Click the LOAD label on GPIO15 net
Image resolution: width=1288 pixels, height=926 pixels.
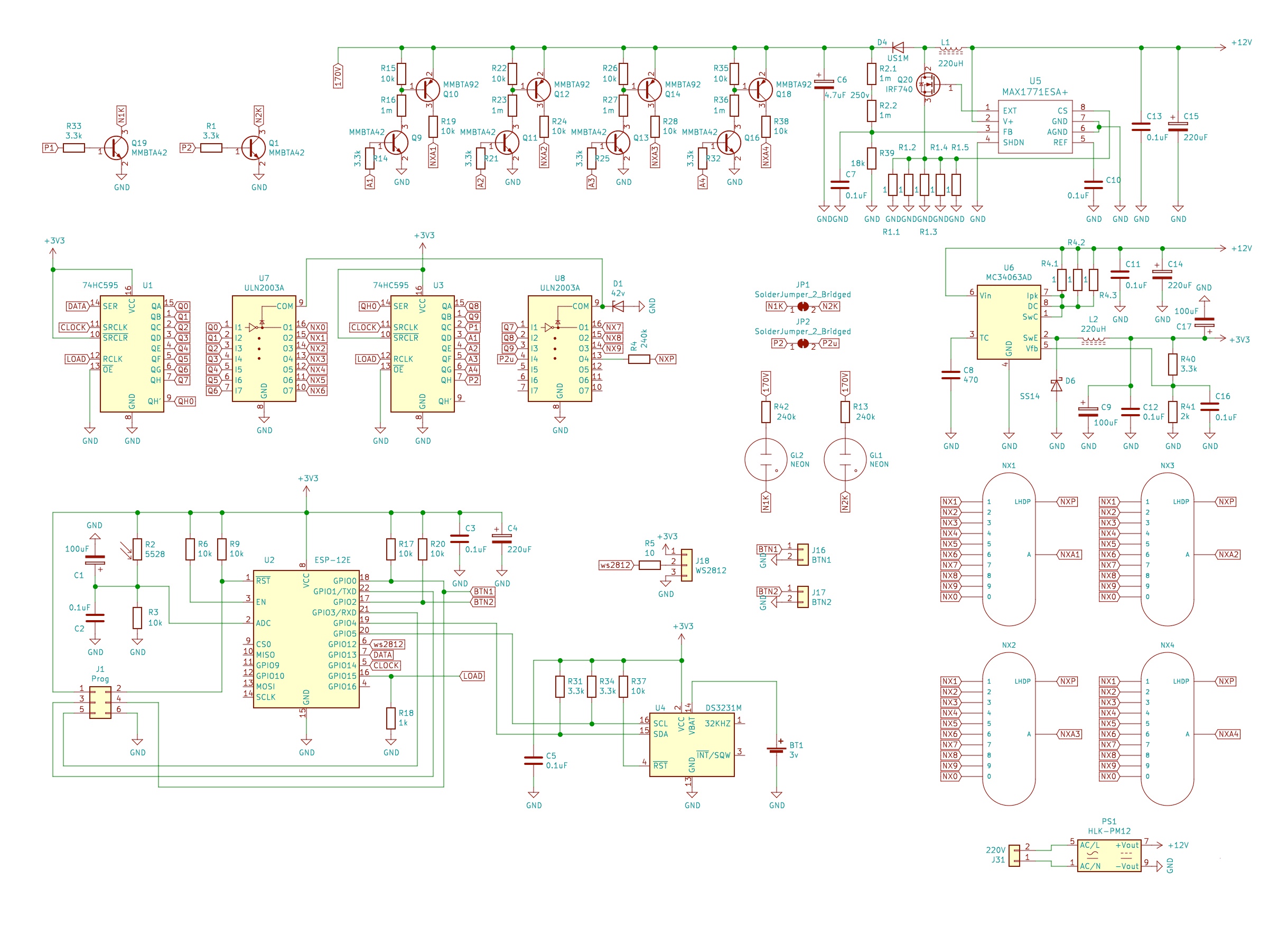click(472, 676)
